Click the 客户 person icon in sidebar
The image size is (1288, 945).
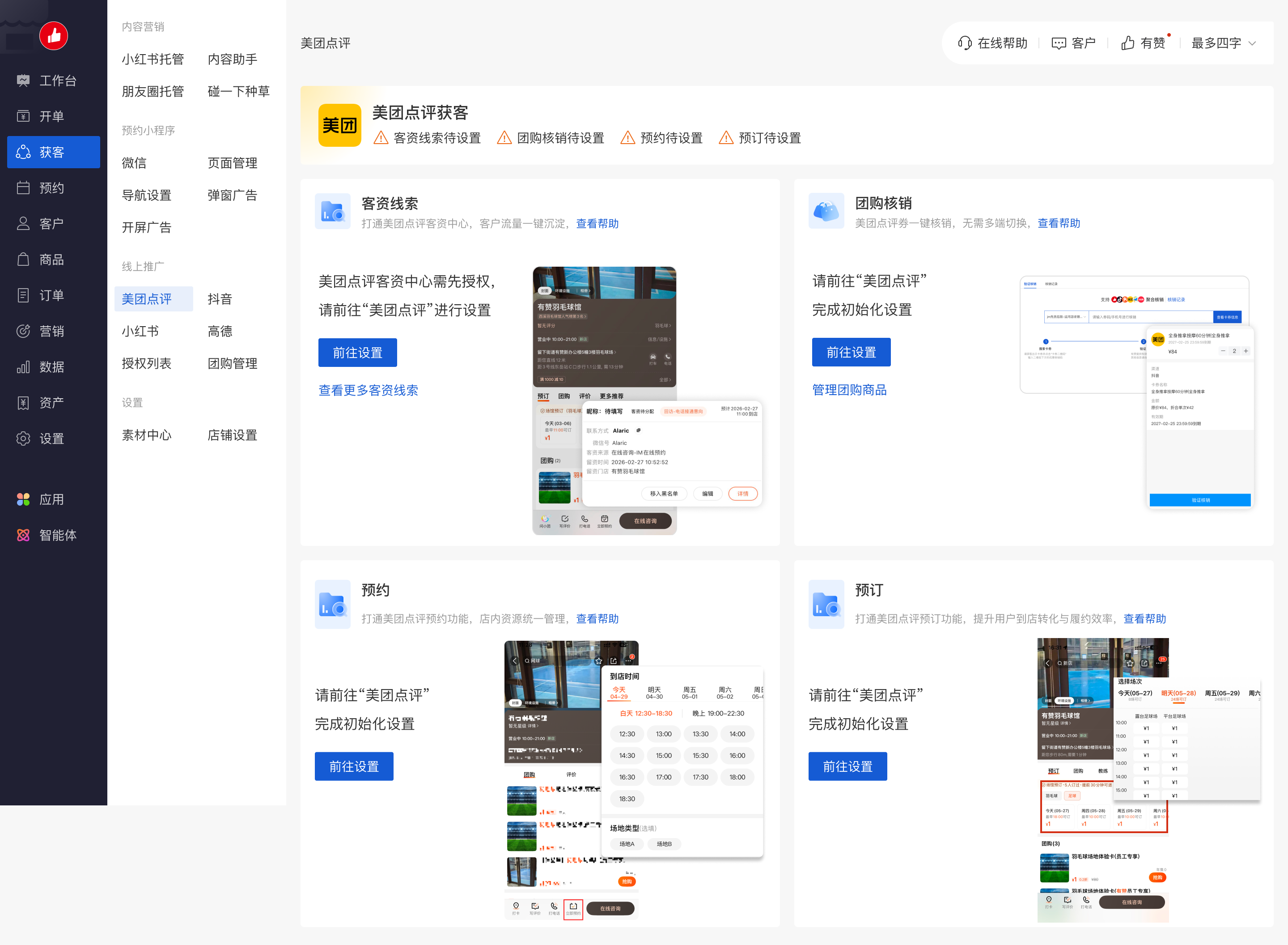click(x=23, y=224)
